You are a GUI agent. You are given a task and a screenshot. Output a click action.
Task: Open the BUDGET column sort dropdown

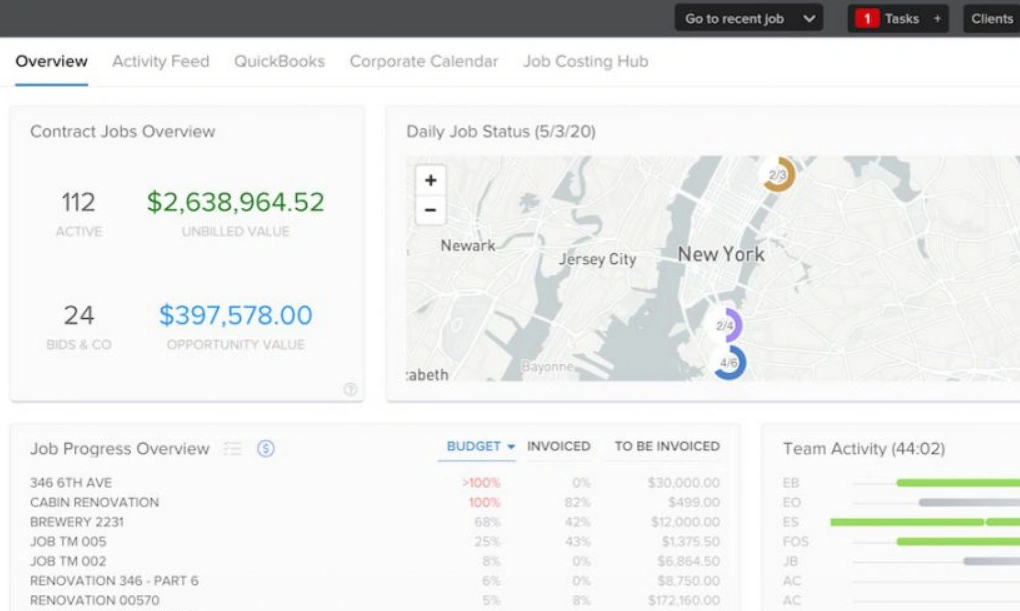coord(476,447)
